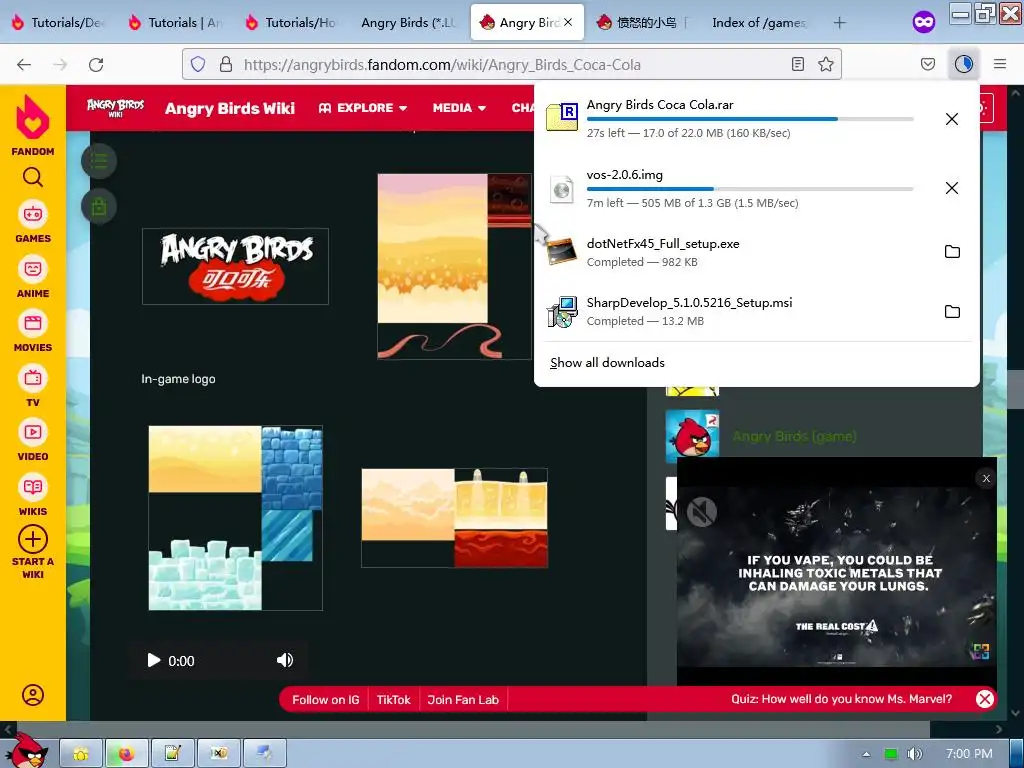This screenshot has width=1024, height=768.
Task: Click the green lock round button
Action: tap(99, 206)
